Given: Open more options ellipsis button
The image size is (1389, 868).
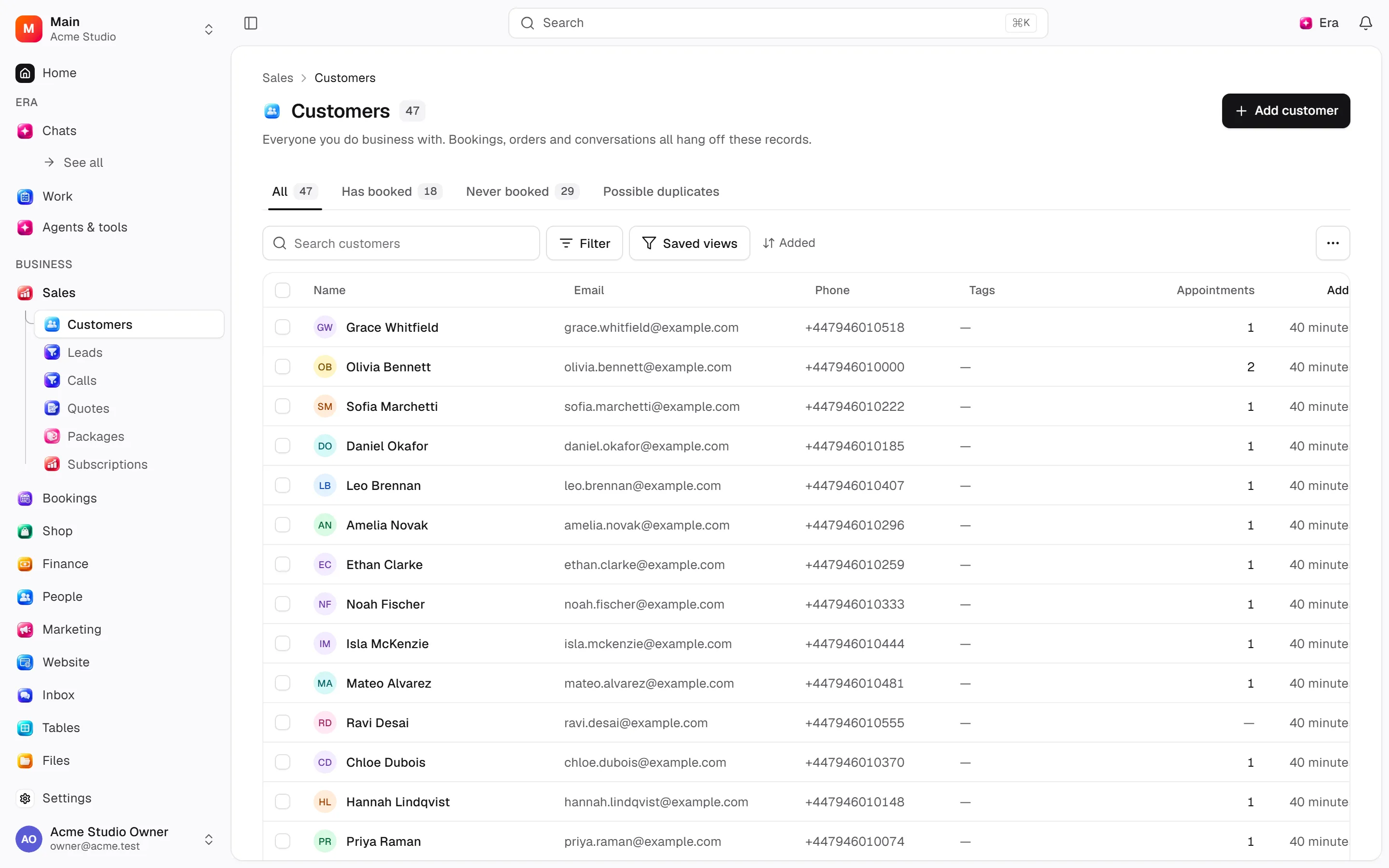Looking at the screenshot, I should pyautogui.click(x=1333, y=244).
